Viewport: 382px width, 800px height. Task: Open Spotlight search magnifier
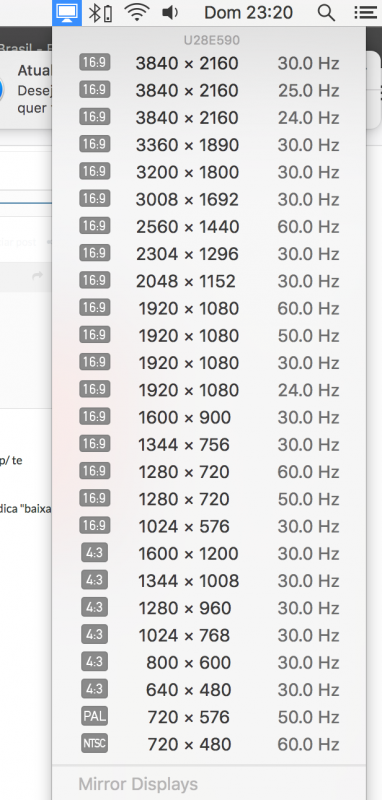pos(326,13)
